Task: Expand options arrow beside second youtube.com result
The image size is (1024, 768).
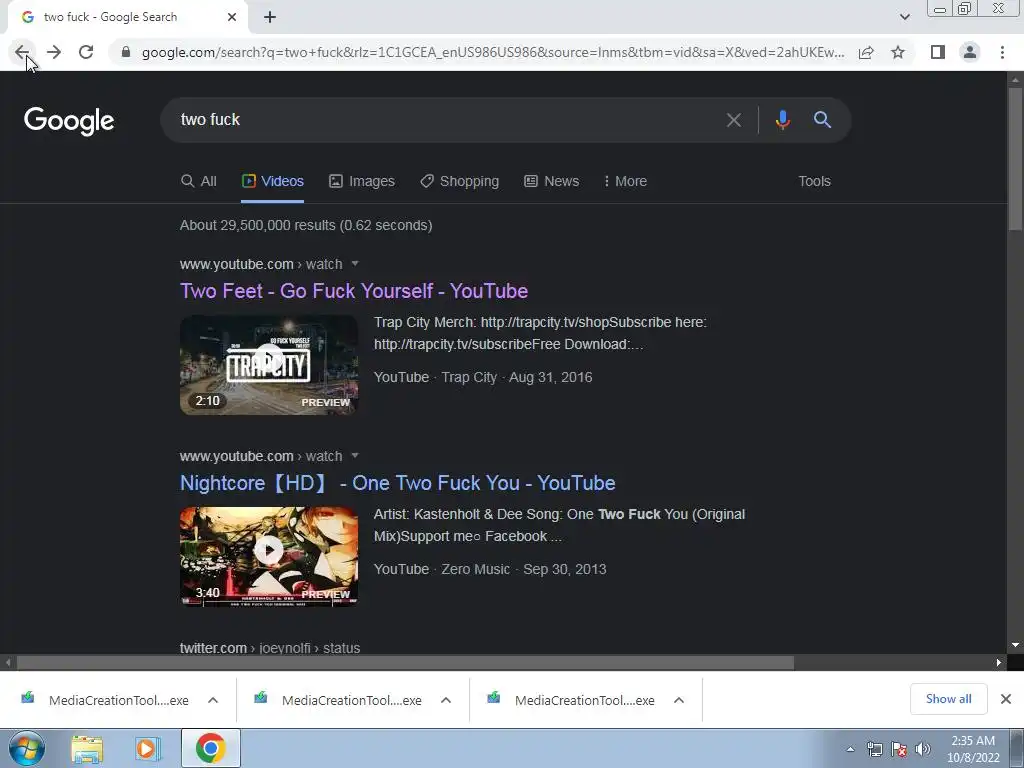Action: point(355,456)
